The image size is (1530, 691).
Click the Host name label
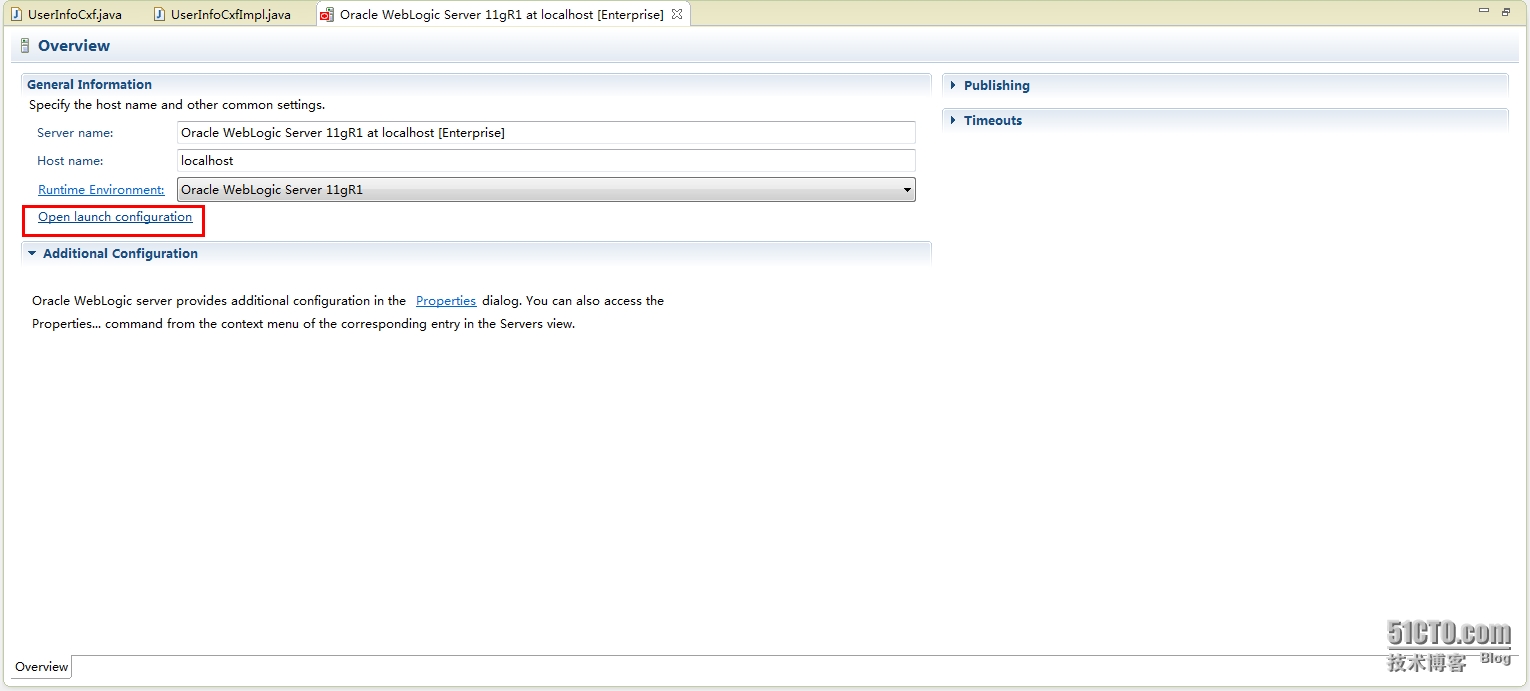click(x=70, y=160)
